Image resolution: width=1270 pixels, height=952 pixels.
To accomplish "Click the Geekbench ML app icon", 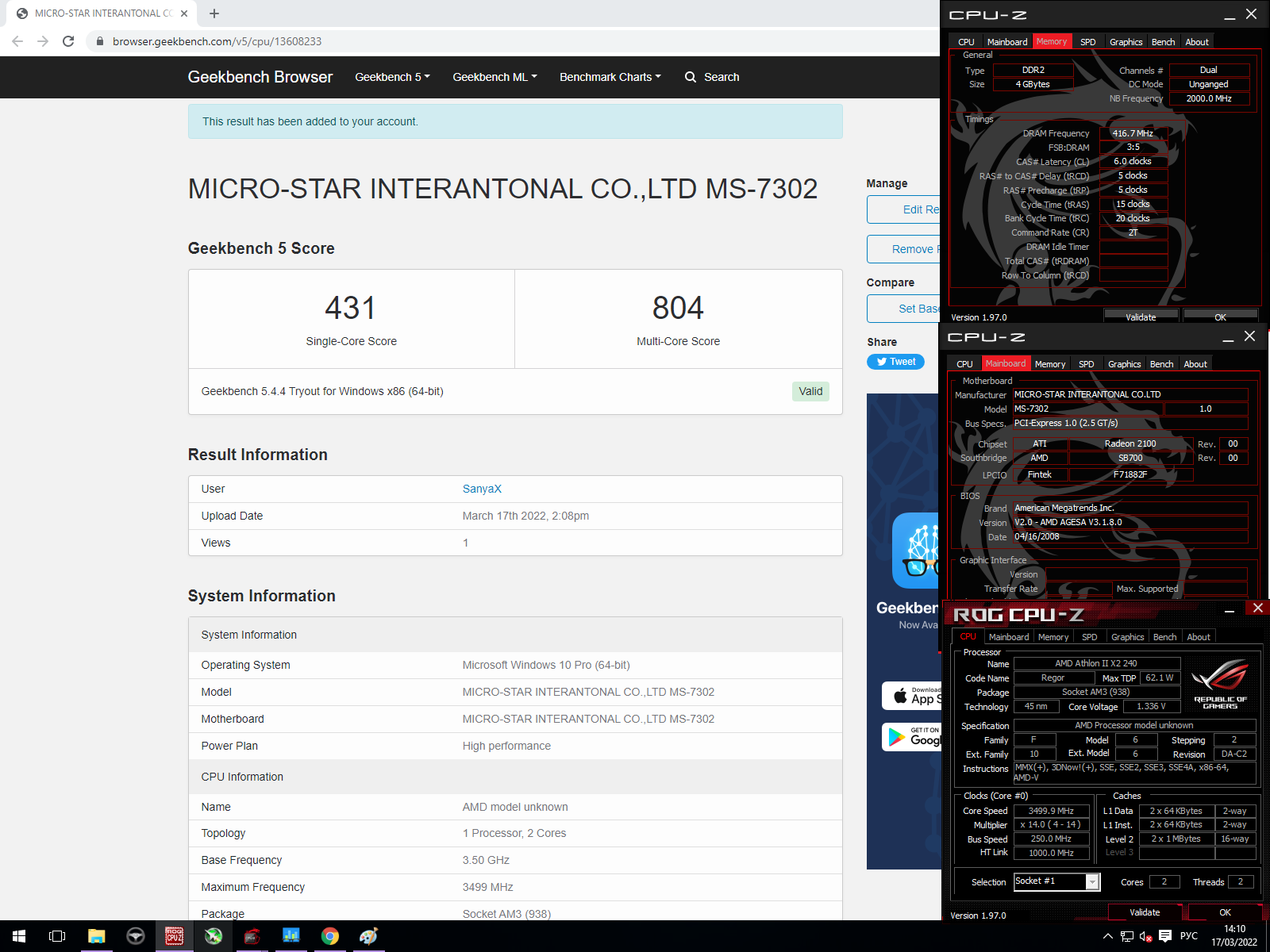I will (x=916, y=551).
